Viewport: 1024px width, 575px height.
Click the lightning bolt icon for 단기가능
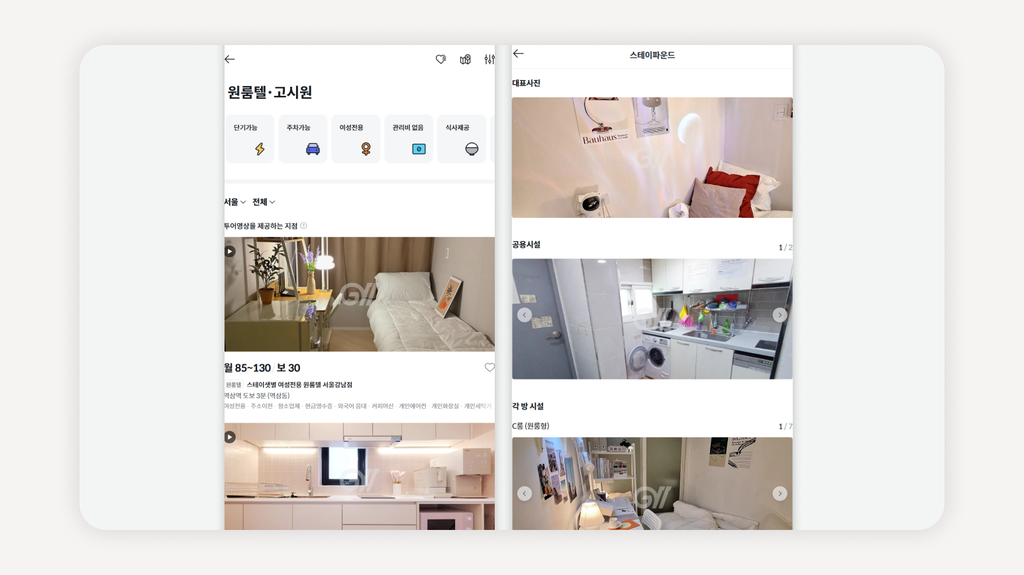click(260, 149)
